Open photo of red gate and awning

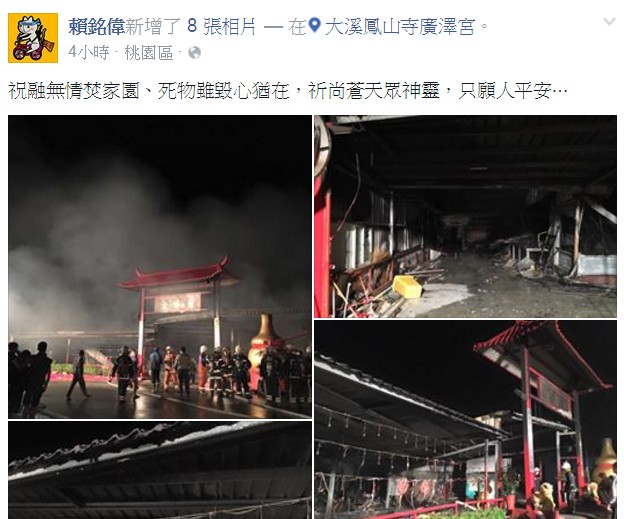click(x=466, y=420)
